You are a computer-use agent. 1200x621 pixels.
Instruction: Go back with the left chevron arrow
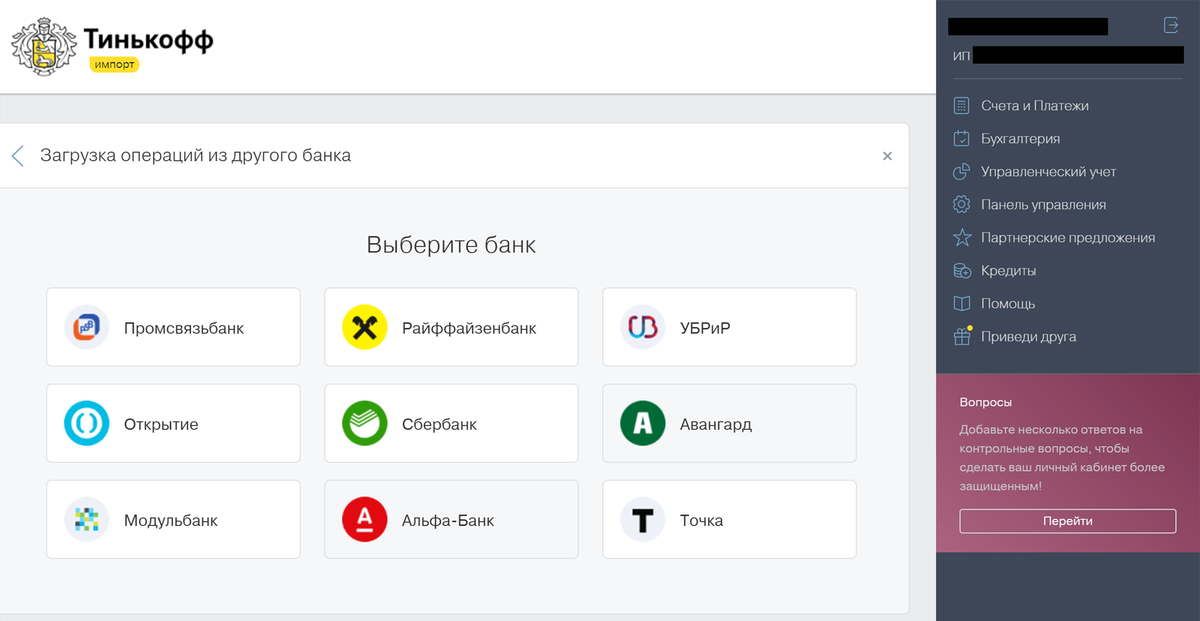(17, 156)
